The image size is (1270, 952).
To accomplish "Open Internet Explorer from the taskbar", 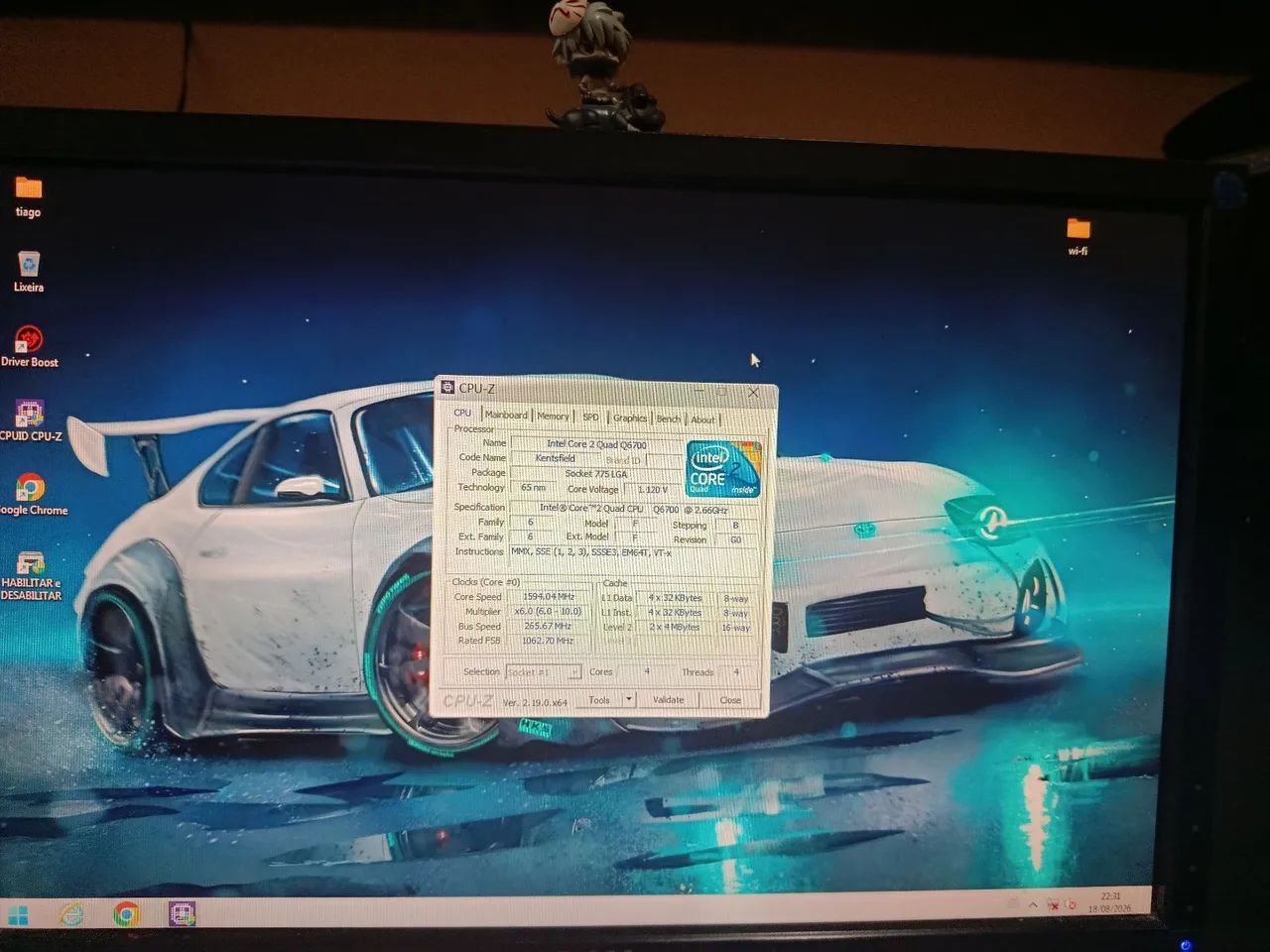I will pyautogui.click(x=72, y=913).
